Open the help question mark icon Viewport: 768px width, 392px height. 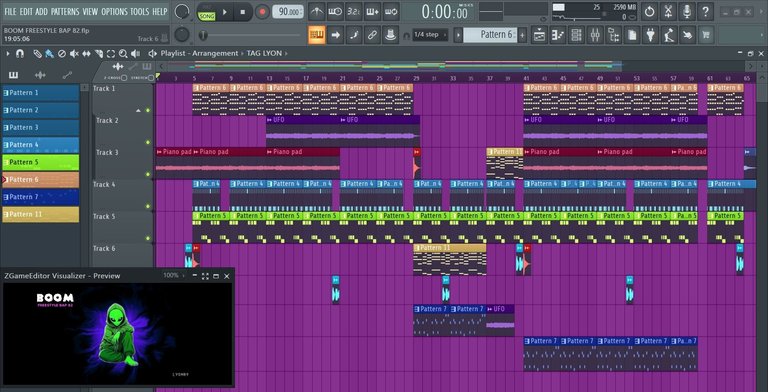(705, 11)
